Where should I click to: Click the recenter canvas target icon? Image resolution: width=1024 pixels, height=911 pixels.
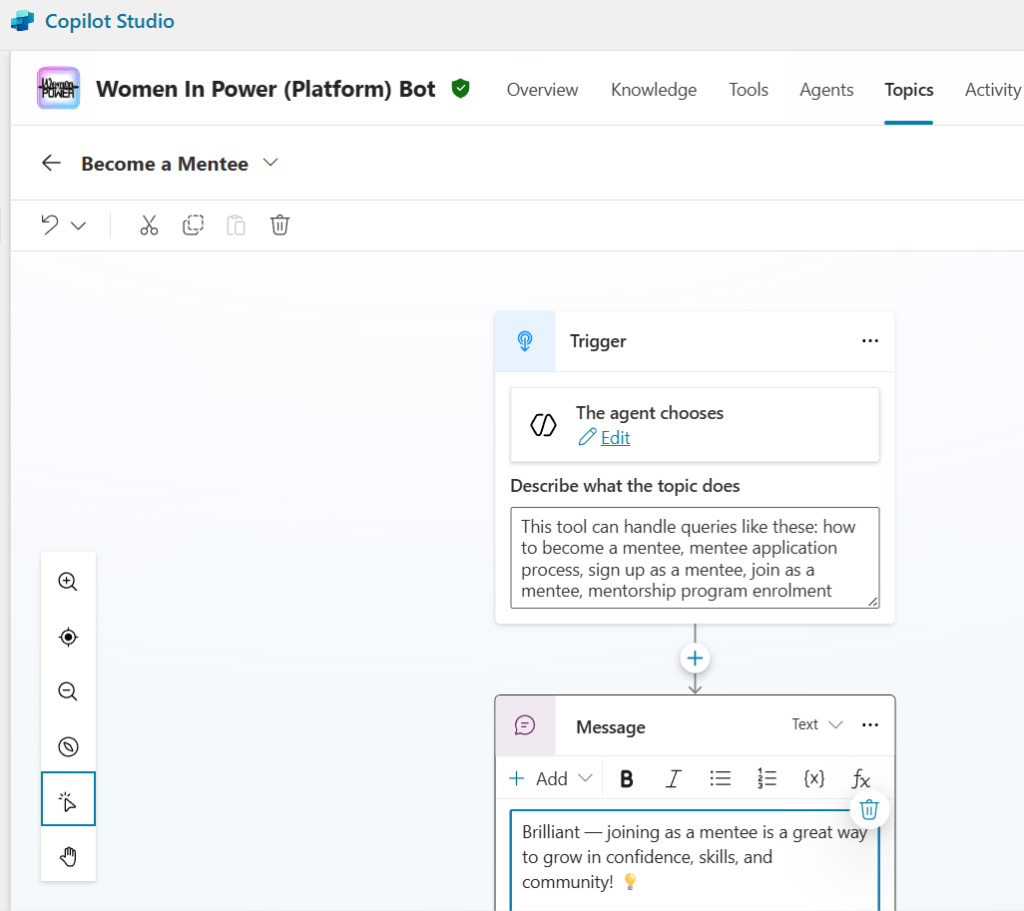click(x=68, y=637)
